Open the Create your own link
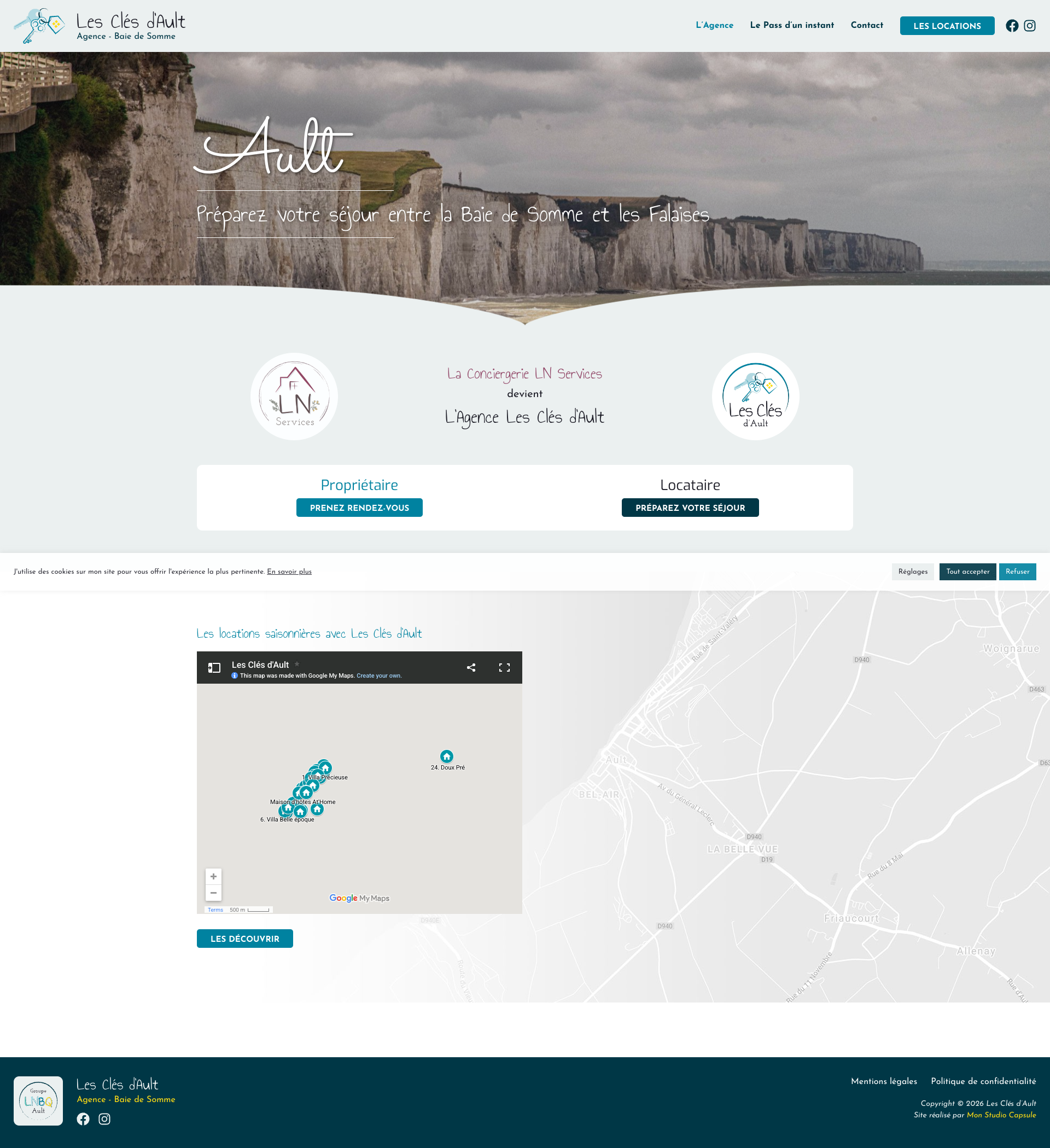Screen dimensions: 1050x1148 379,676
